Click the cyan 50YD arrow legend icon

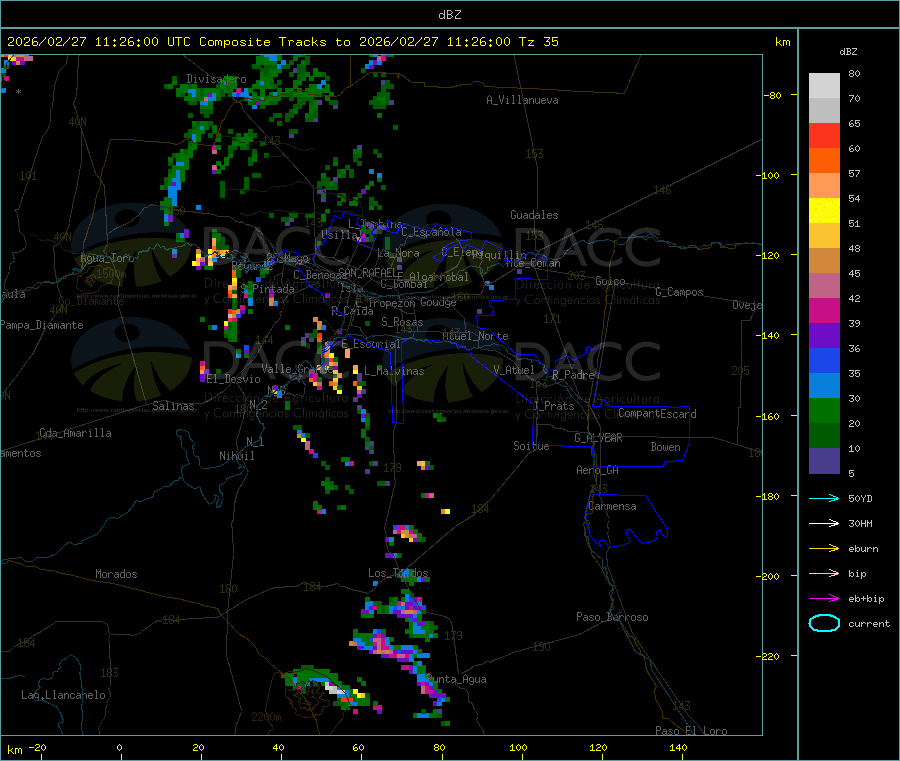(824, 498)
